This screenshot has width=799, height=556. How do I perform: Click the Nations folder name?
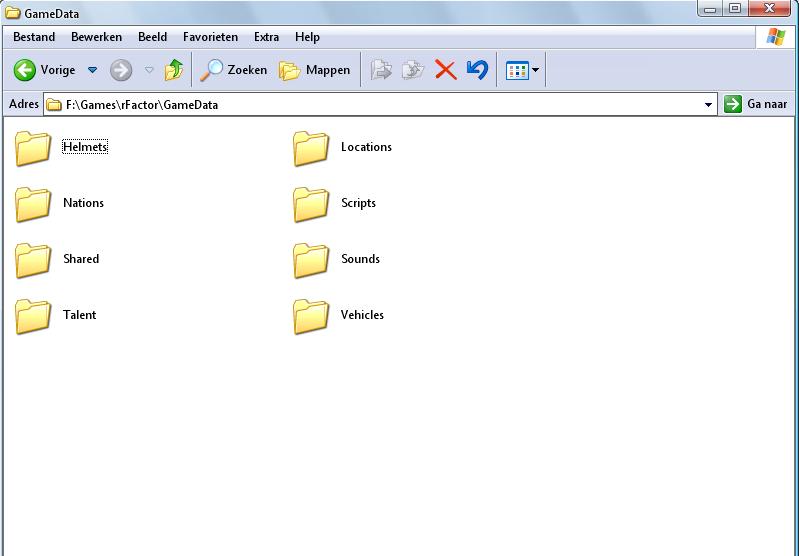[x=84, y=203]
